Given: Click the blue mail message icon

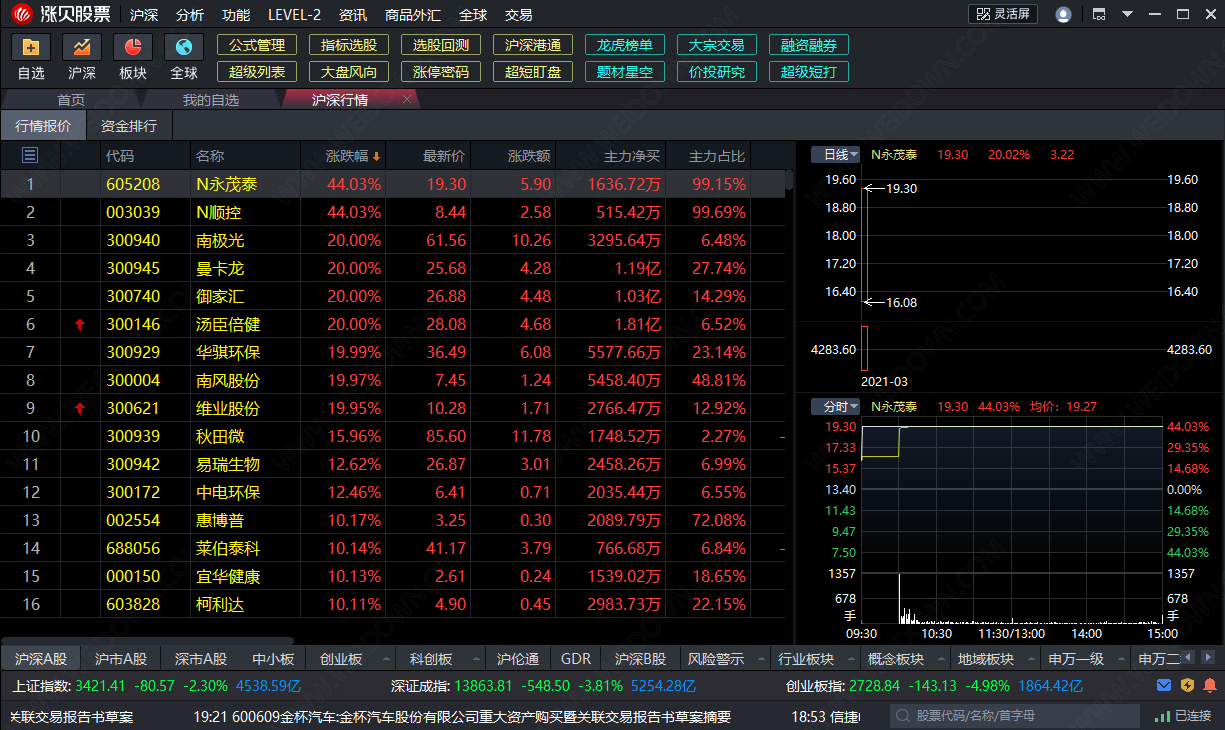Looking at the screenshot, I should coord(1164,686).
